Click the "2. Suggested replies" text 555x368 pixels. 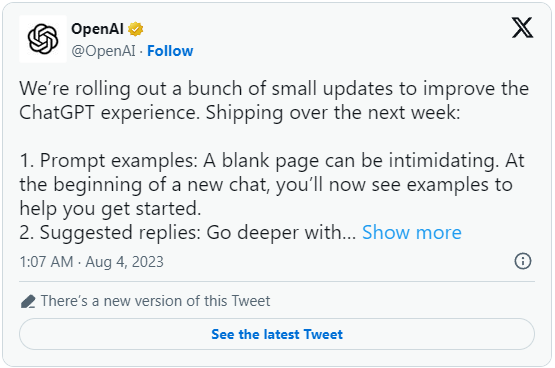coord(110,233)
